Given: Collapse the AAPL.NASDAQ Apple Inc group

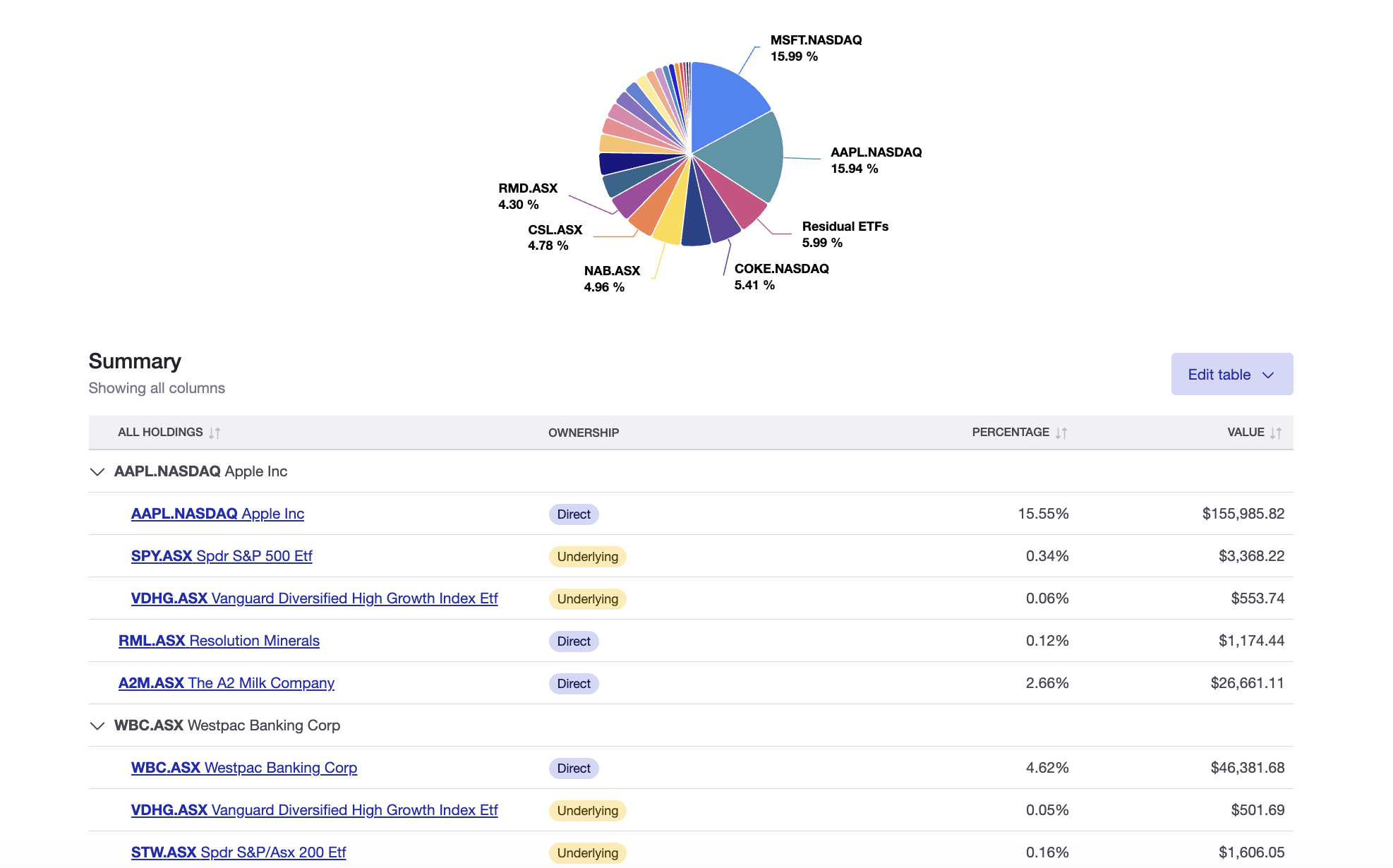Looking at the screenshot, I should pos(97,471).
